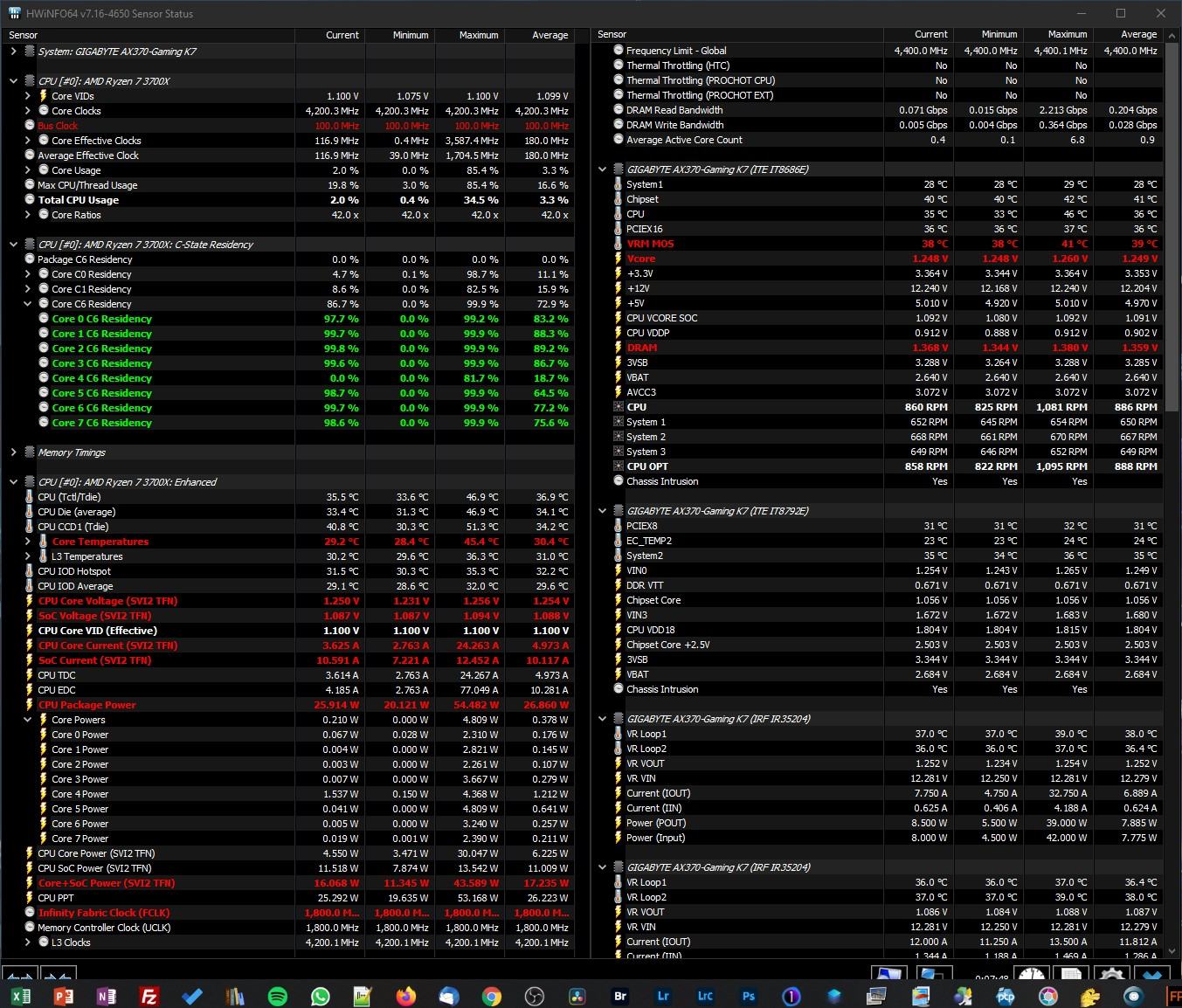
Task: Select the Memory Controller Clock (UCLK) row
Action: click(x=287, y=928)
